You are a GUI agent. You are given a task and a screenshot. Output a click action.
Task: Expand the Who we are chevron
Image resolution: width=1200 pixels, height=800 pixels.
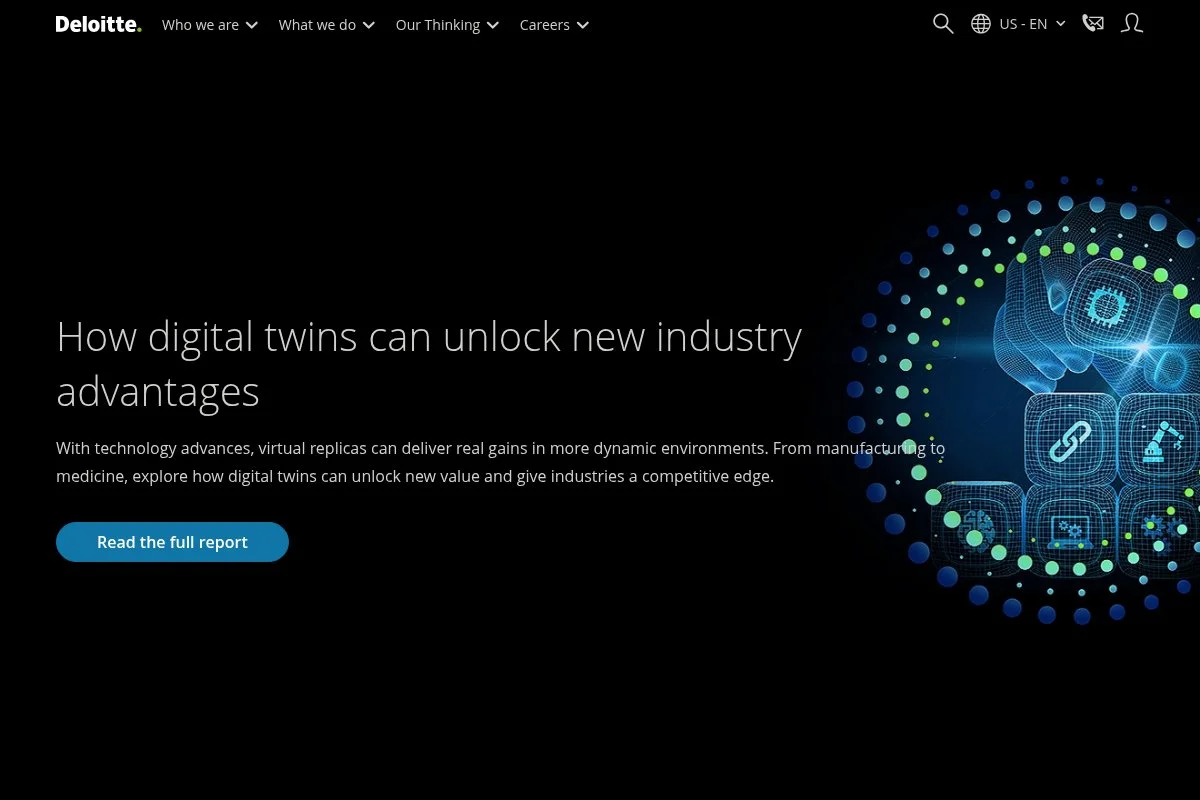(251, 25)
